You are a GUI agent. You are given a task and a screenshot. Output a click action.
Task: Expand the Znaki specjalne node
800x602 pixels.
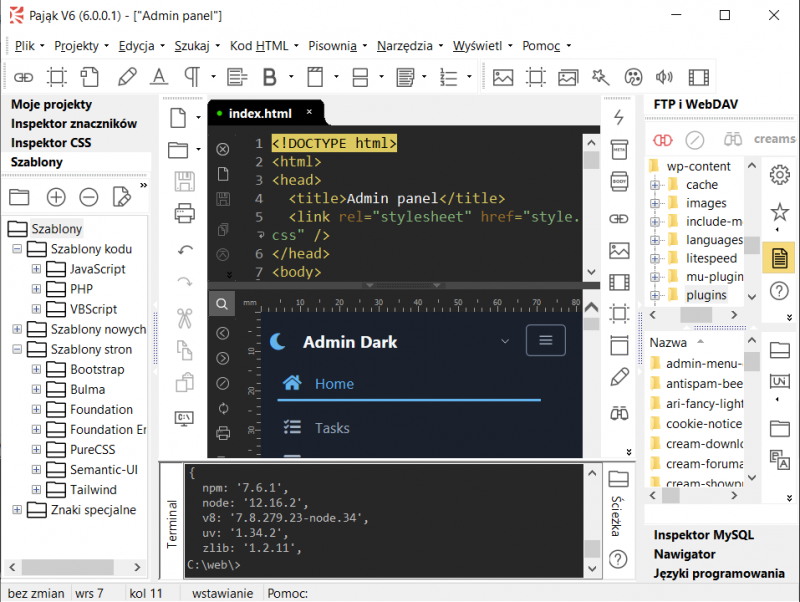(17, 510)
